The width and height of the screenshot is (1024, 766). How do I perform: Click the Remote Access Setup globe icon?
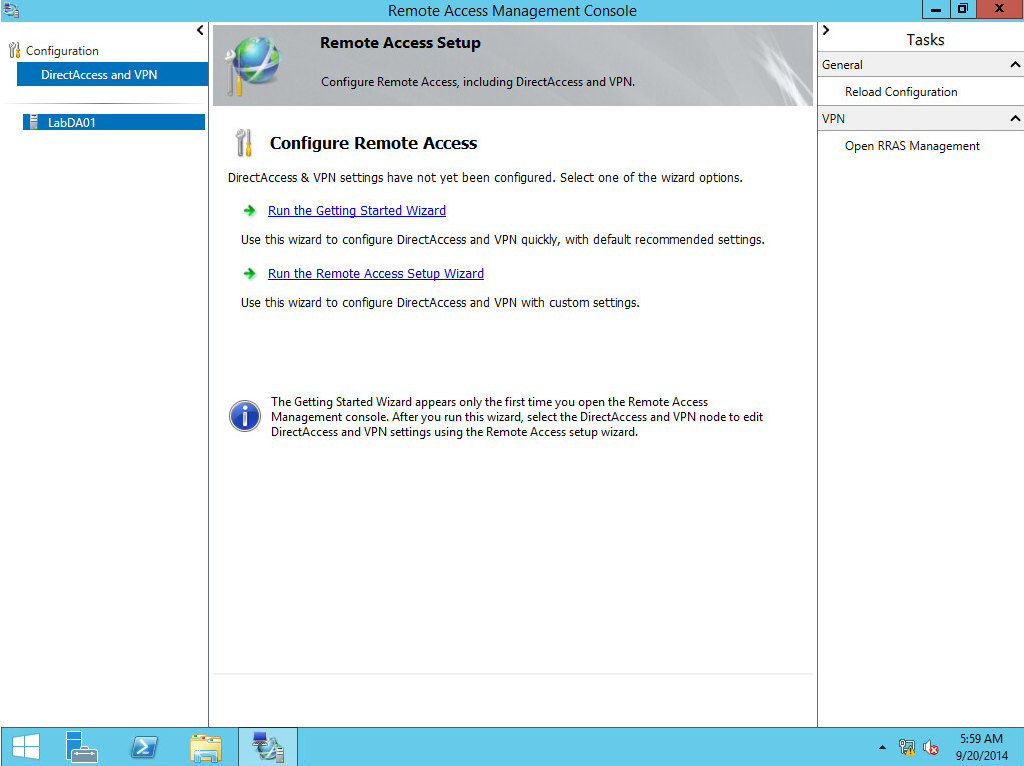click(253, 65)
